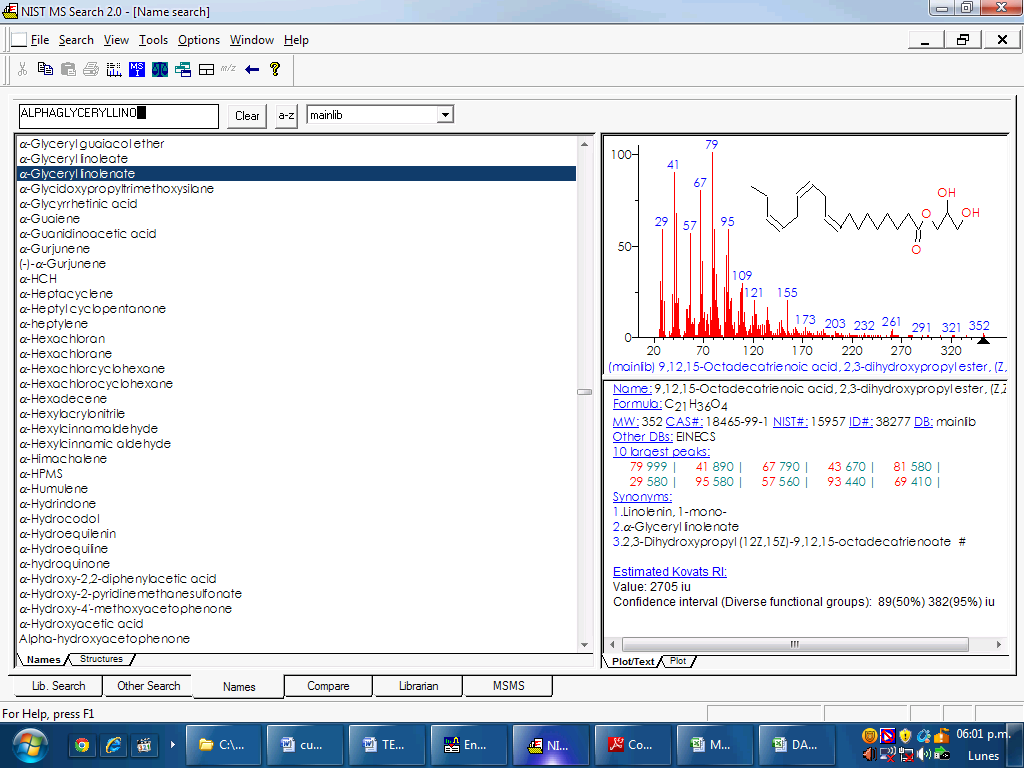Click the Formula: link
Screen dimensions: 1024x768
pos(637,404)
